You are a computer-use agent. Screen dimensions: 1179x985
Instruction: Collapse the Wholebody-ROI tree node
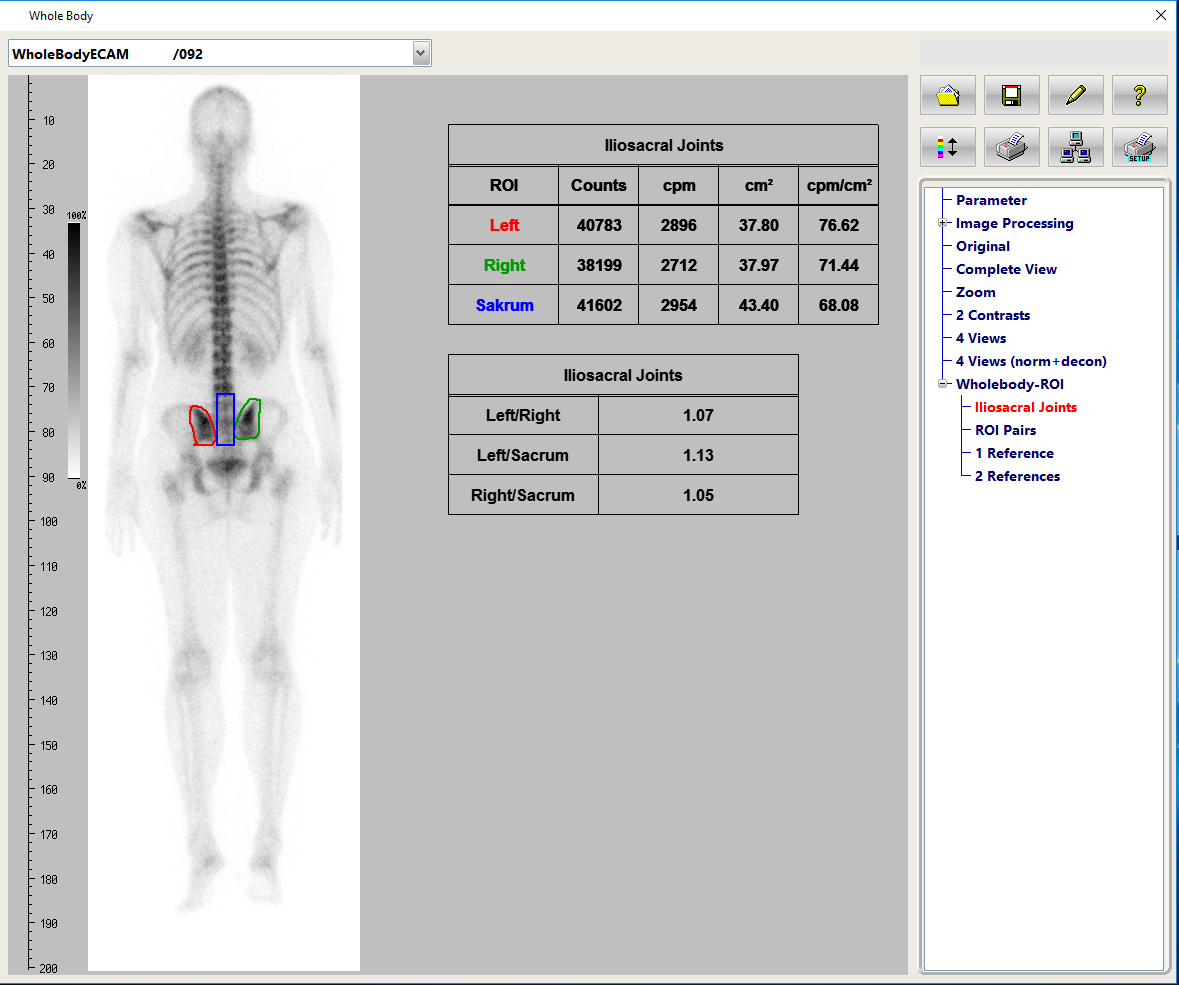[x=943, y=384]
